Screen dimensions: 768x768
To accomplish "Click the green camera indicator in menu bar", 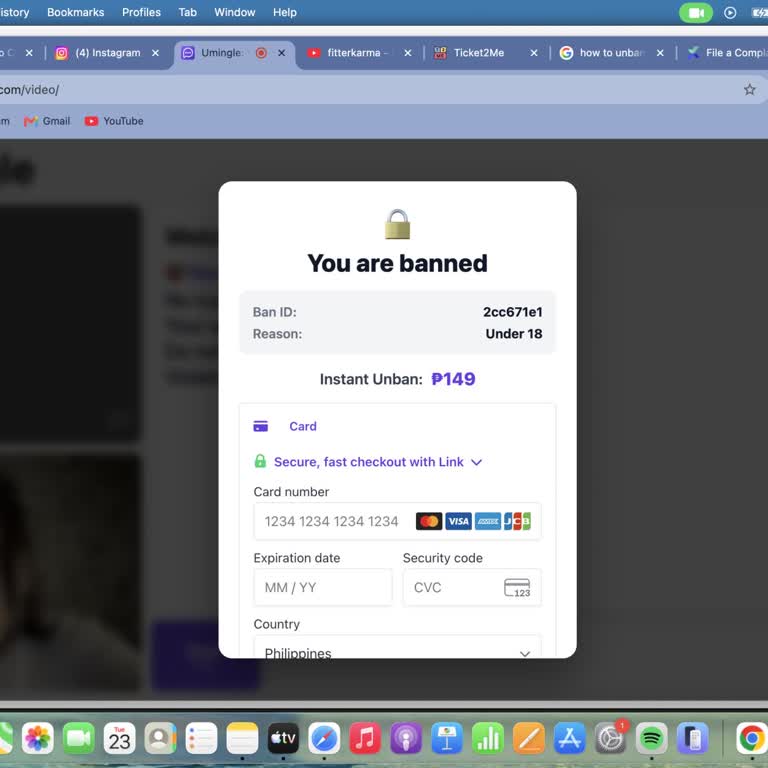I will [x=696, y=13].
